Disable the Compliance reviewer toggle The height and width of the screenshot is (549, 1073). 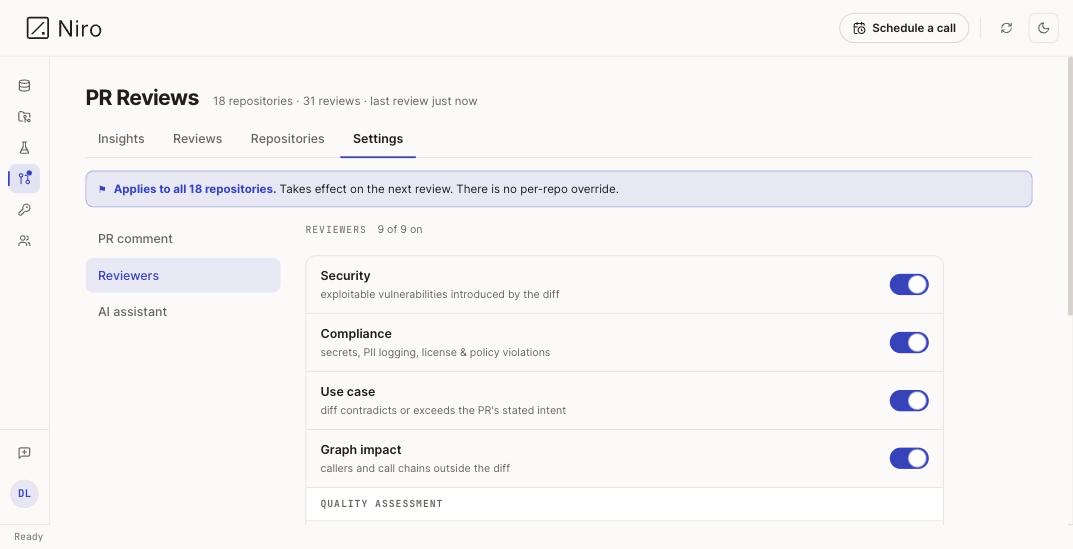[x=909, y=342]
